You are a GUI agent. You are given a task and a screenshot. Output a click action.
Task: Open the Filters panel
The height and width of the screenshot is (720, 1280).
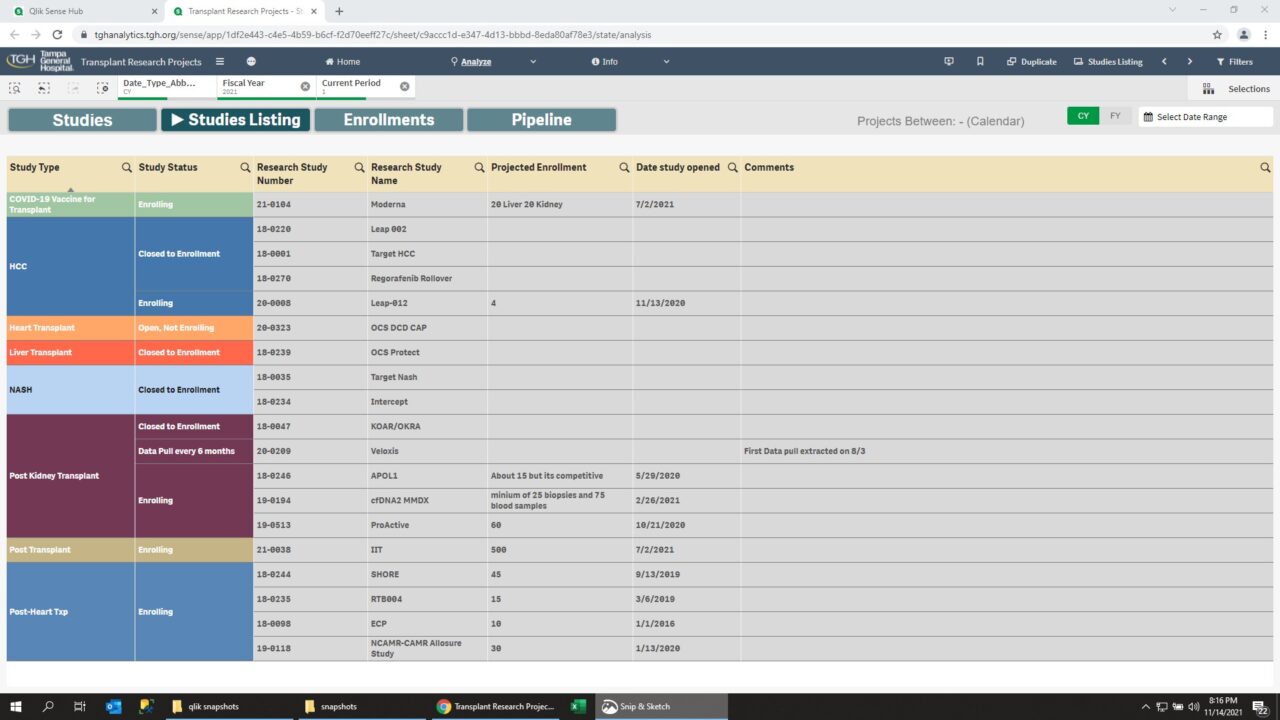coord(1237,61)
